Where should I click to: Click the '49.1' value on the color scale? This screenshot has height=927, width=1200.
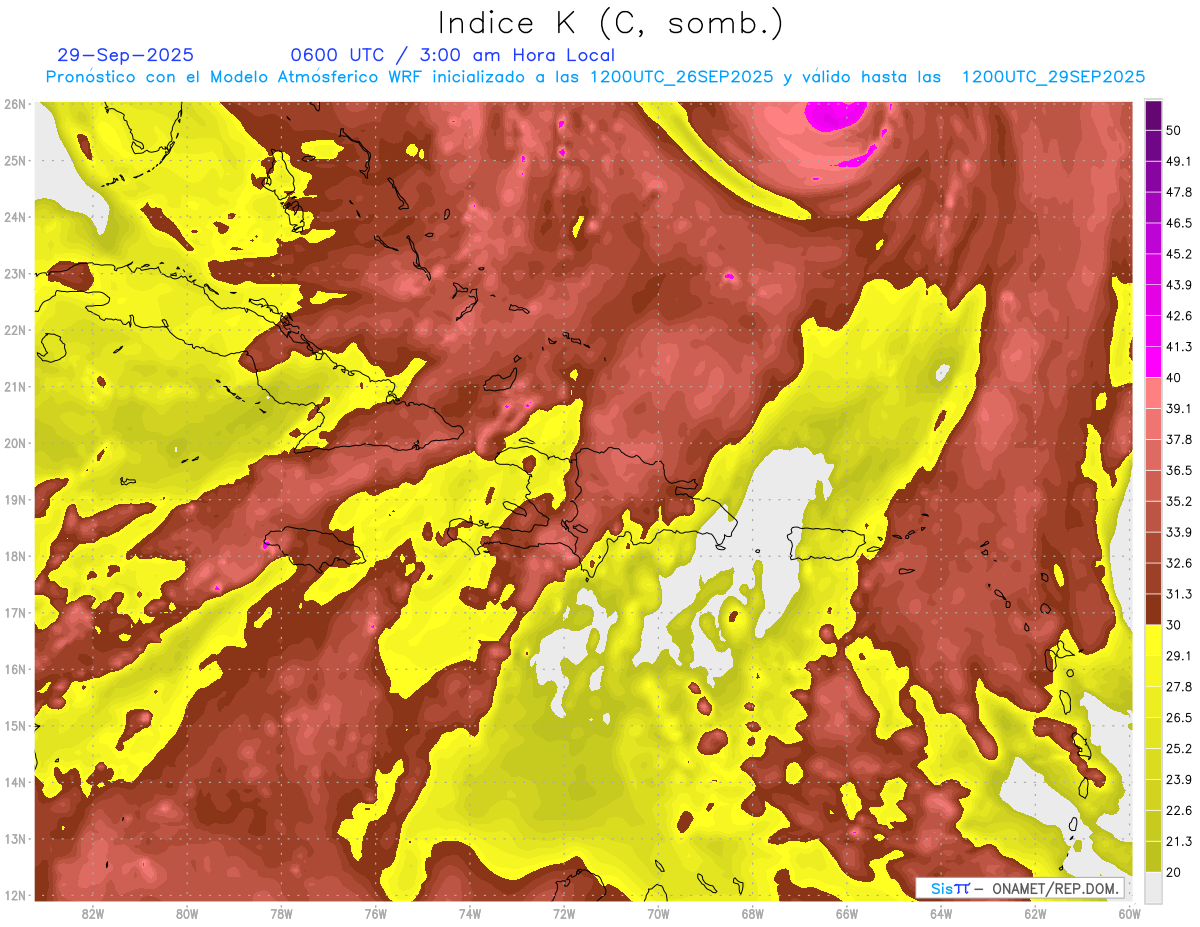[x=1178, y=161]
